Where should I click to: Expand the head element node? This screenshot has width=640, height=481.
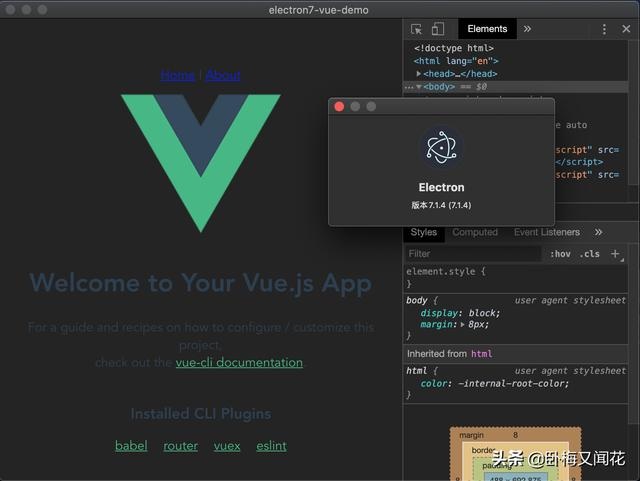point(419,74)
